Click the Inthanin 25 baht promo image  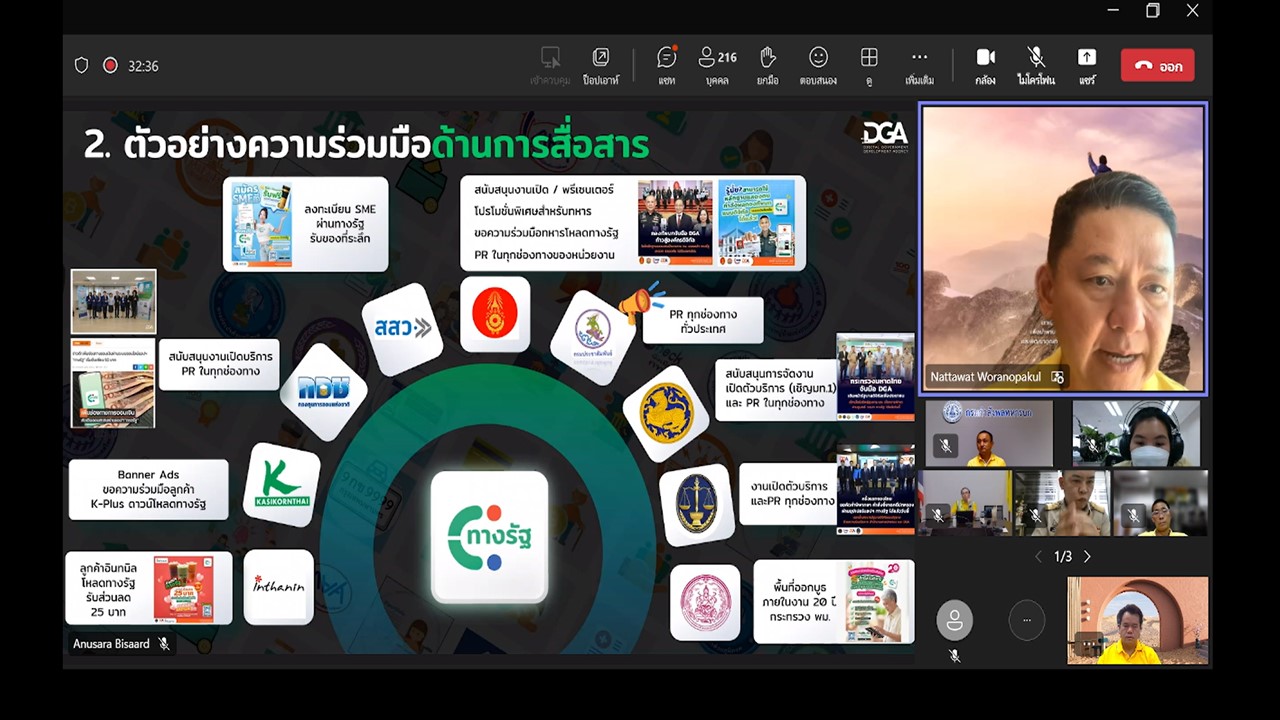(183, 588)
